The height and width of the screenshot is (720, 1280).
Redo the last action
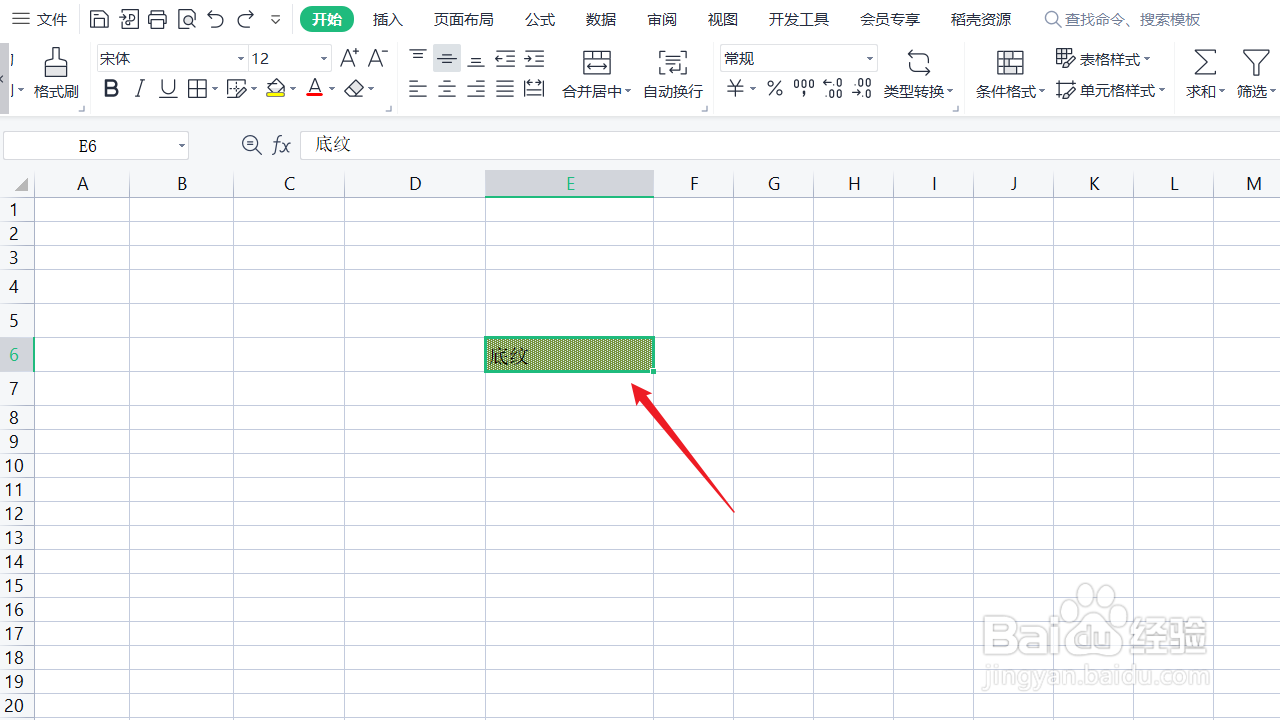point(245,19)
